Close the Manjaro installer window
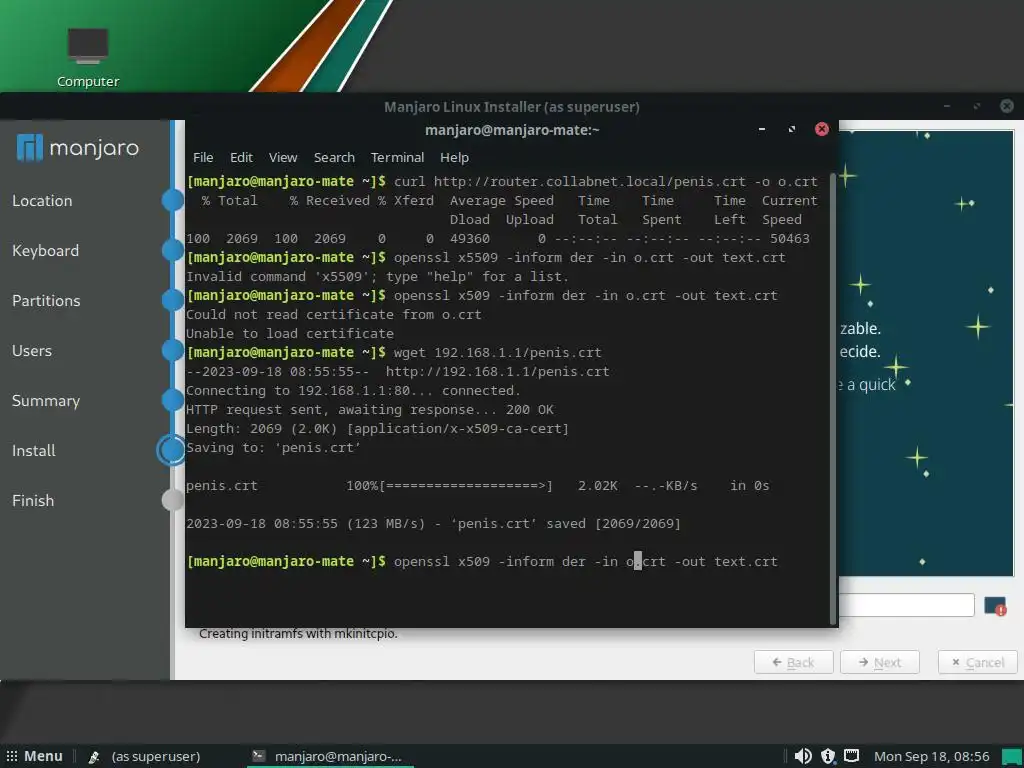Image resolution: width=1024 pixels, height=768 pixels. tap(1007, 106)
